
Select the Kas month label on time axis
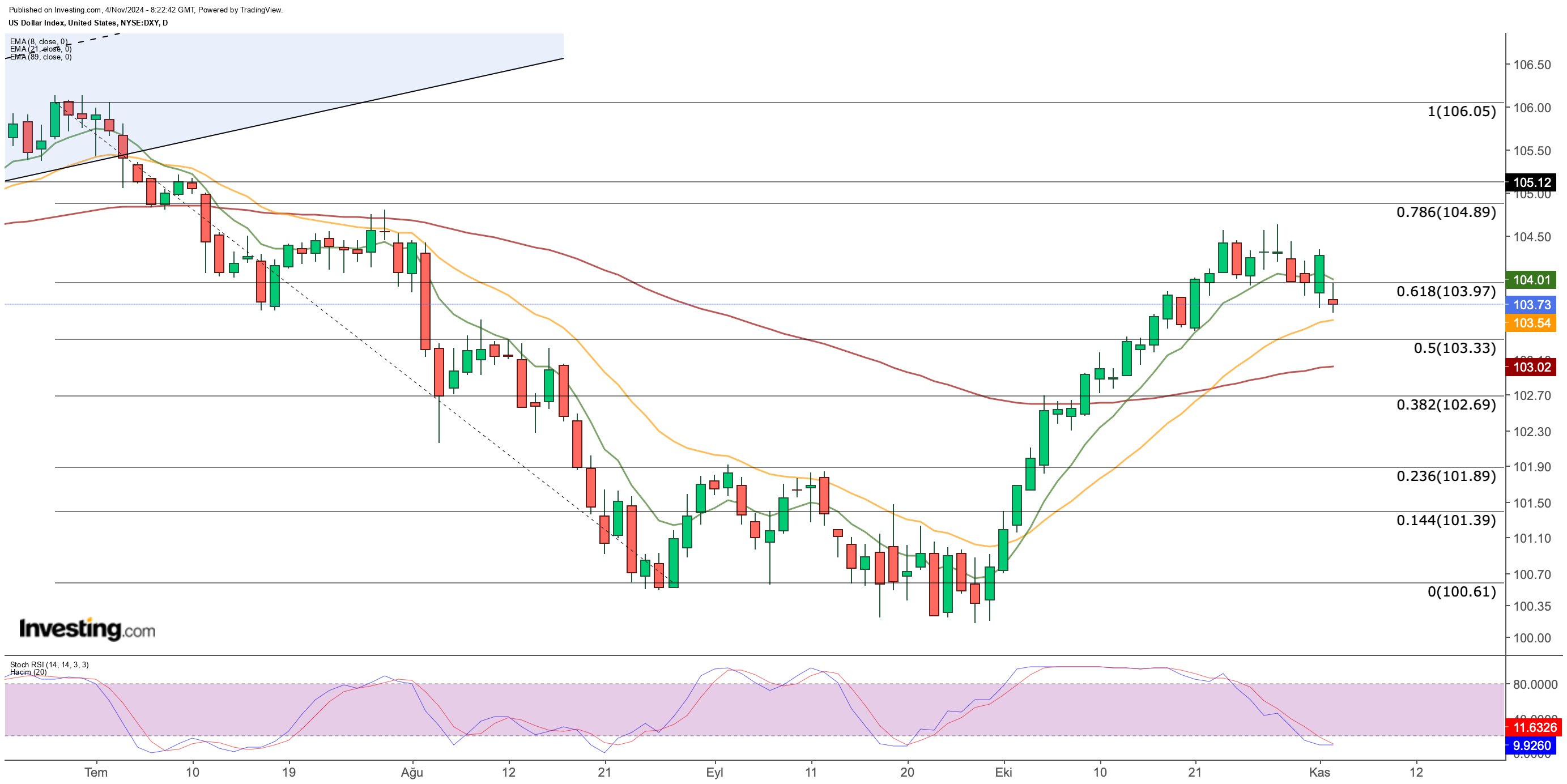click(1319, 773)
